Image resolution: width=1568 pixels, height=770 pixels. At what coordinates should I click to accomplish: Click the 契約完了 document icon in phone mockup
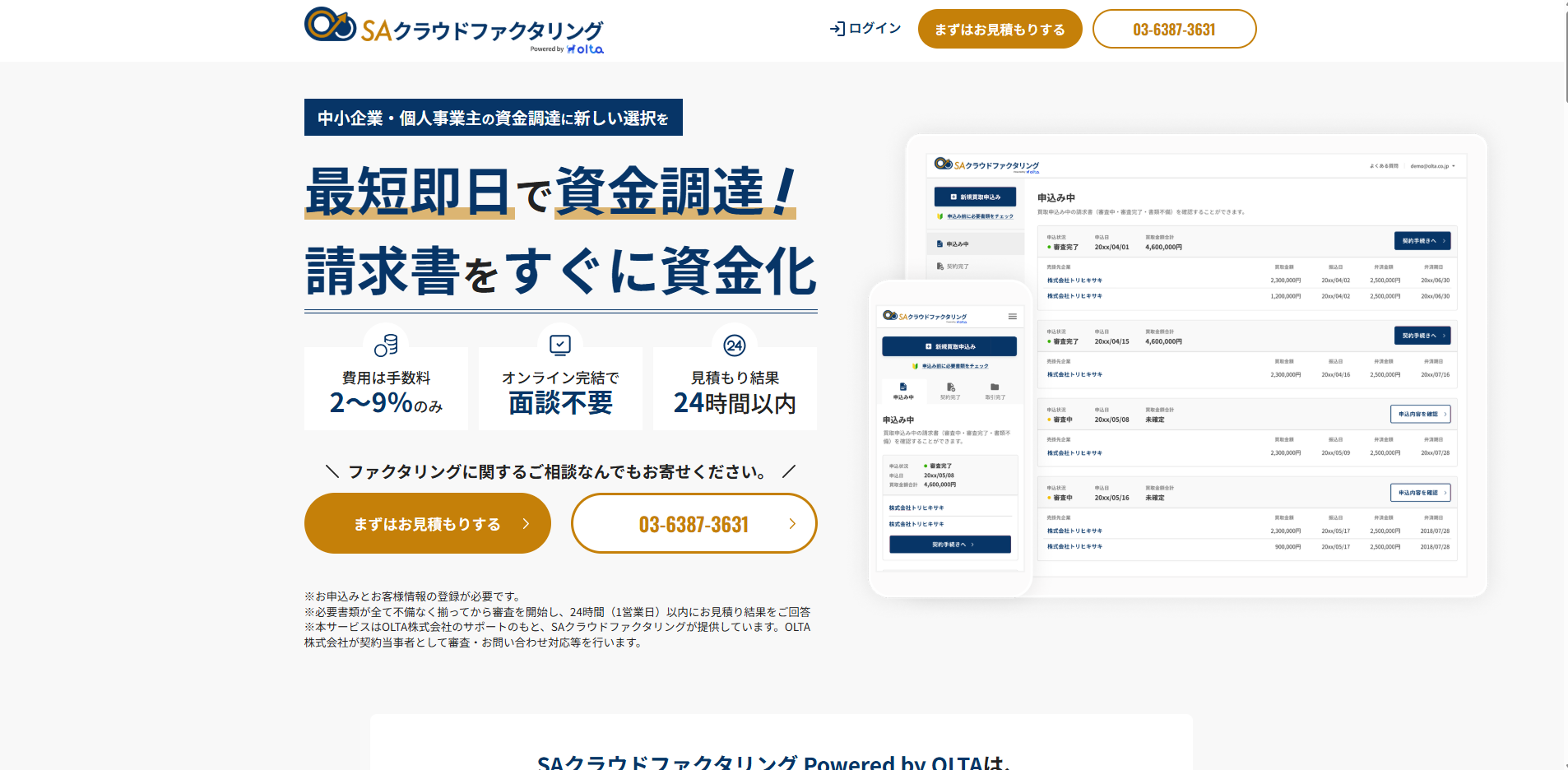tap(950, 387)
